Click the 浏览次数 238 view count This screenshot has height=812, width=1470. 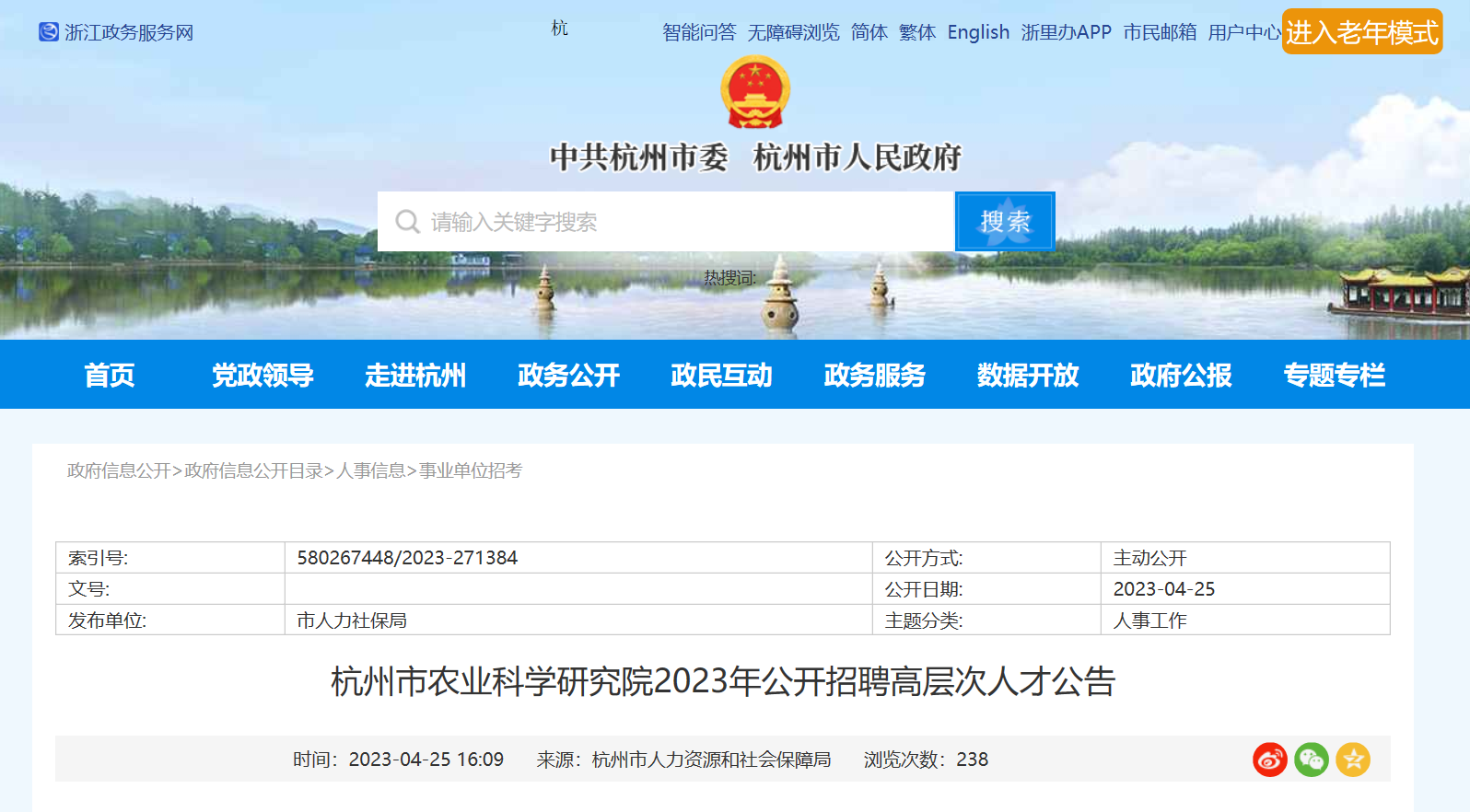pos(926,760)
